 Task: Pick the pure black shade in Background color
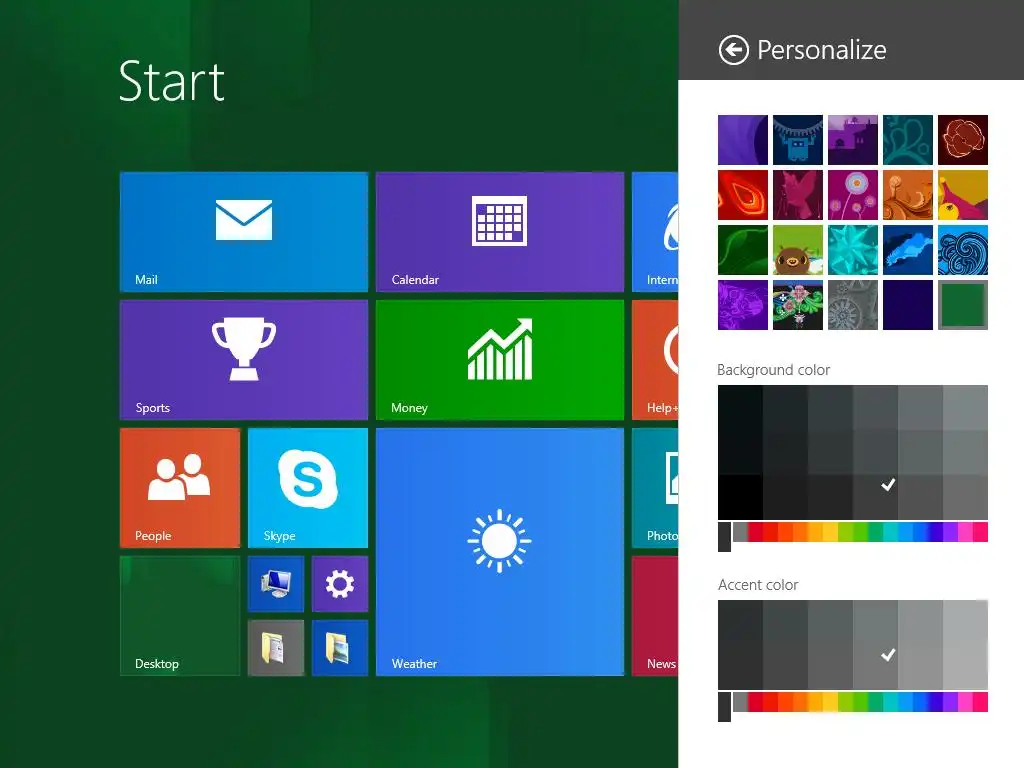click(740, 497)
